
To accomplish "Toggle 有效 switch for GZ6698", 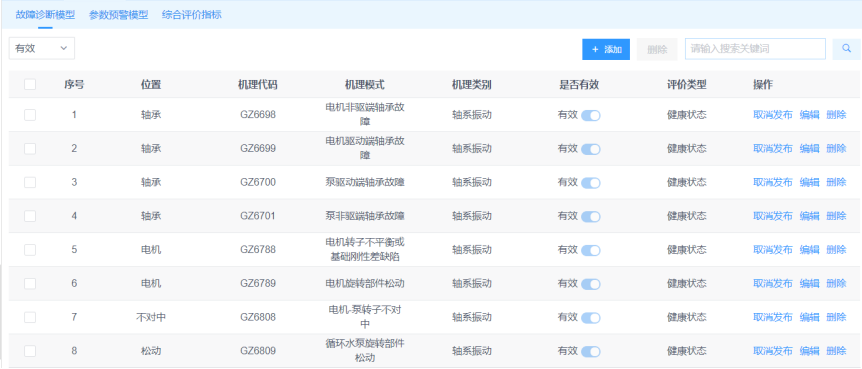I will click(x=591, y=115).
